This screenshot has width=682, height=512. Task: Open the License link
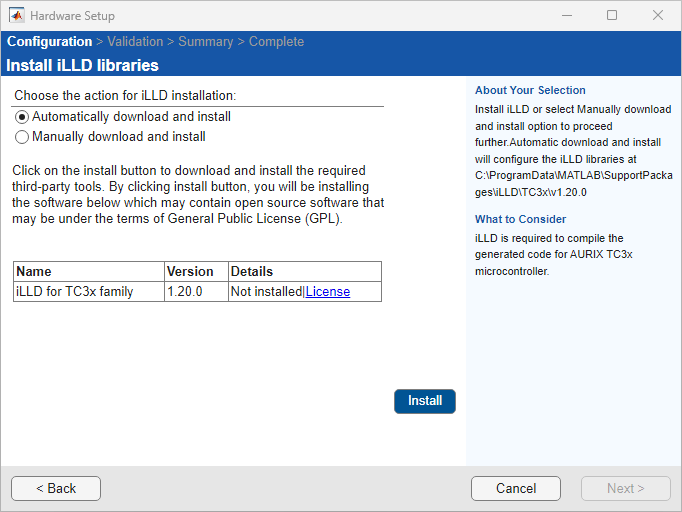click(x=328, y=291)
